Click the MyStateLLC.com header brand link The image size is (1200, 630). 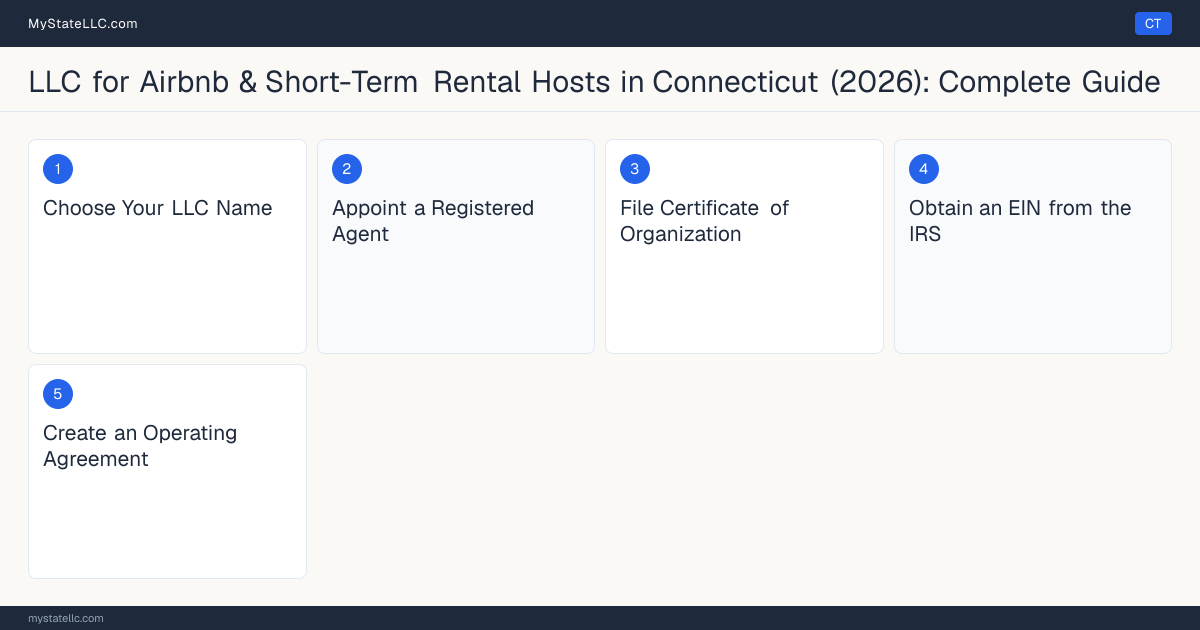coord(83,24)
